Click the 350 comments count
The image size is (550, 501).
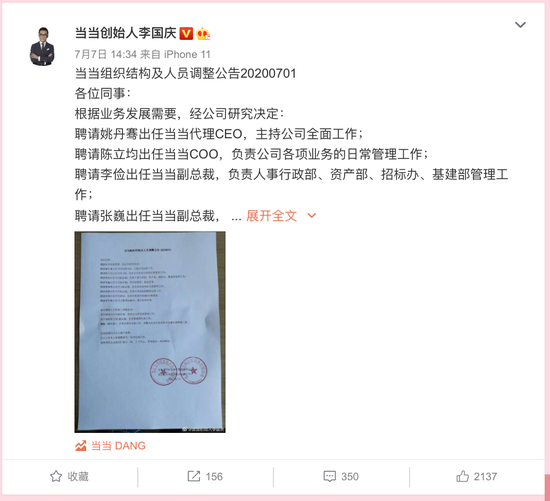point(350,476)
